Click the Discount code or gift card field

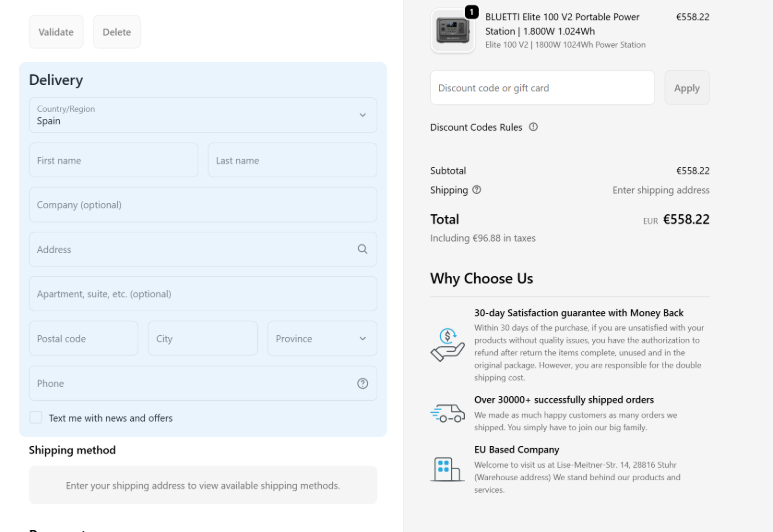[542, 88]
